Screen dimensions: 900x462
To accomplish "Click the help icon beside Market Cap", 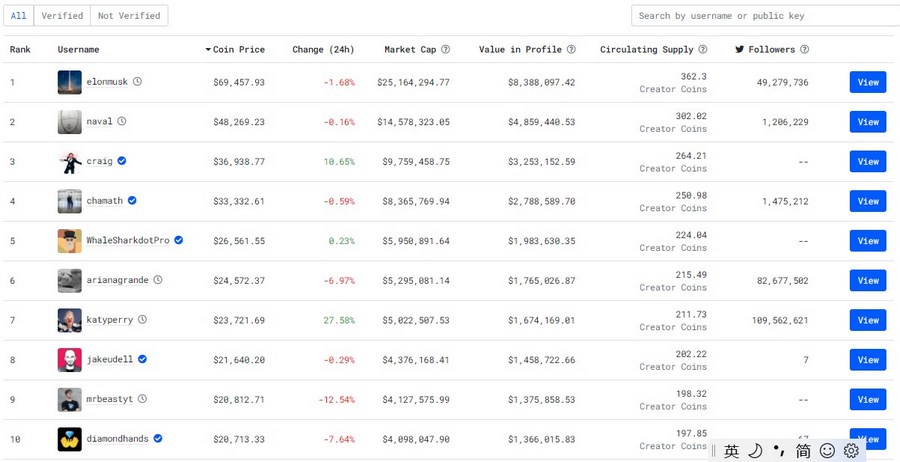I will point(445,49).
